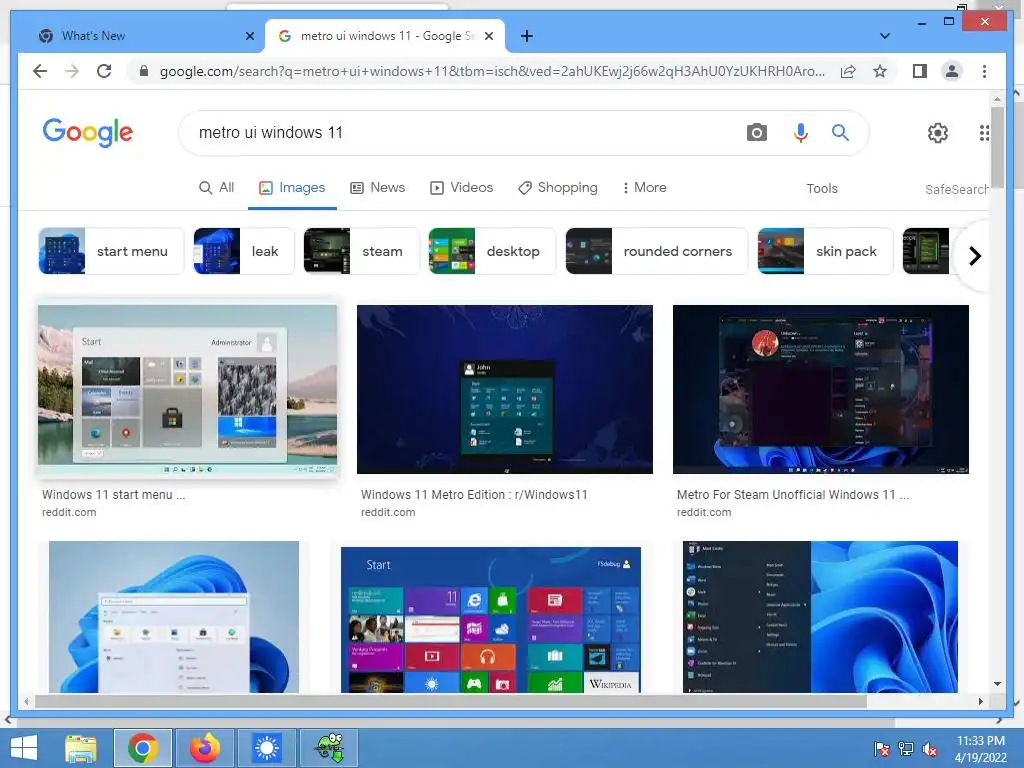The height and width of the screenshot is (768, 1024).
Task: Start voice search with the microphone
Action: (801, 133)
